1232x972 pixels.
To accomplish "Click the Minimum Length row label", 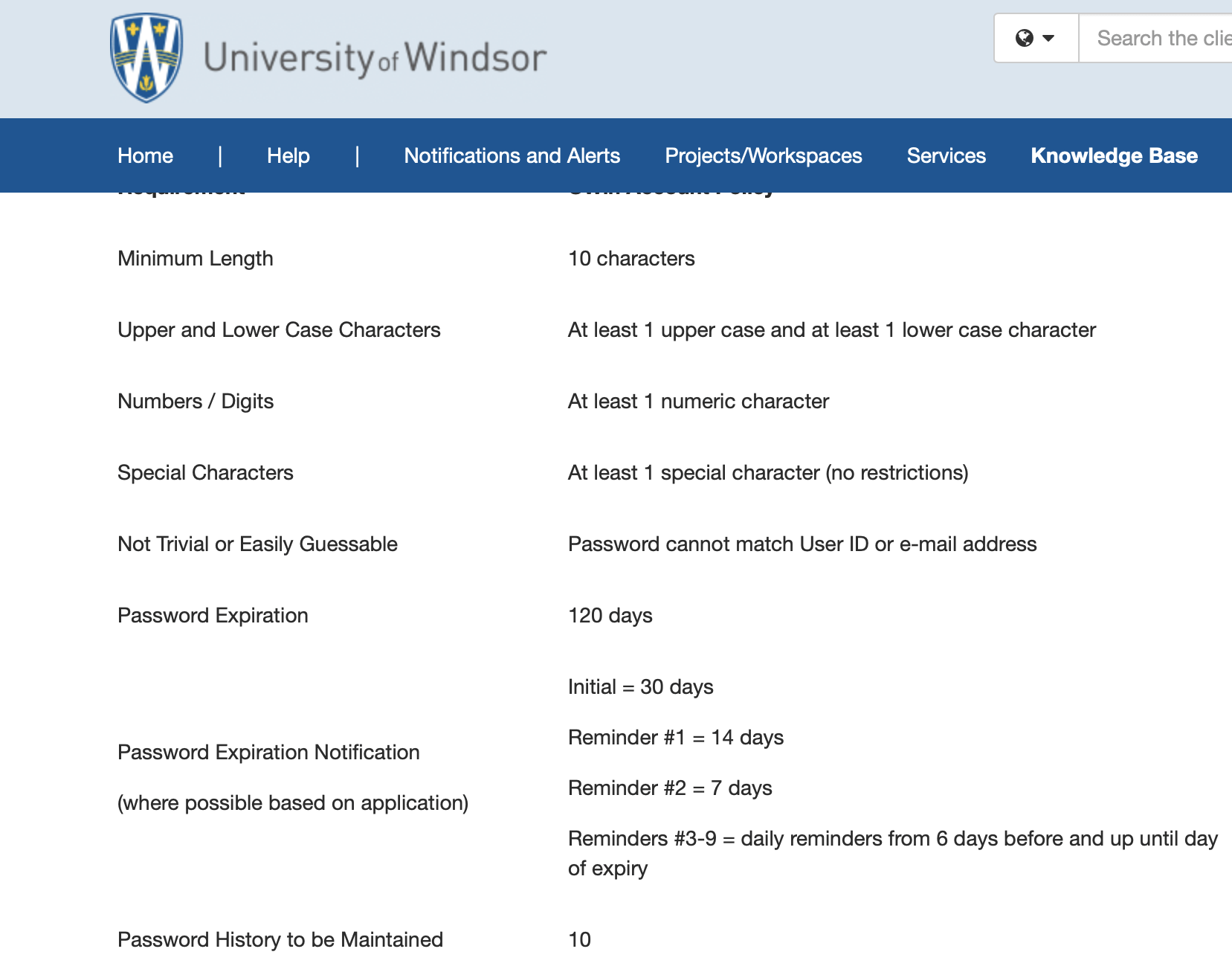I will point(195,258).
